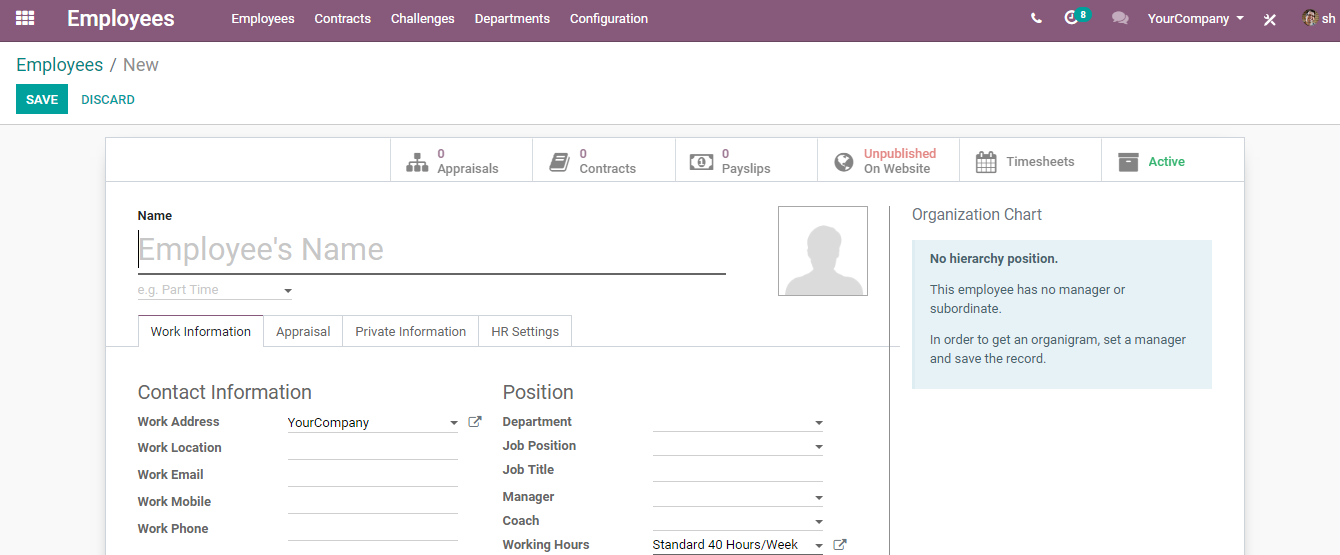Click the SAVE button

click(x=42, y=99)
